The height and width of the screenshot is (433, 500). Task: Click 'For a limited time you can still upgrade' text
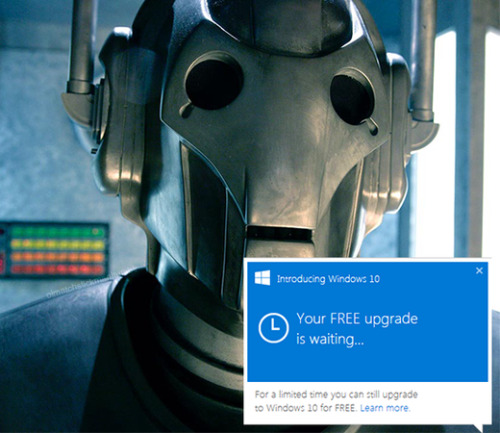[336, 395]
